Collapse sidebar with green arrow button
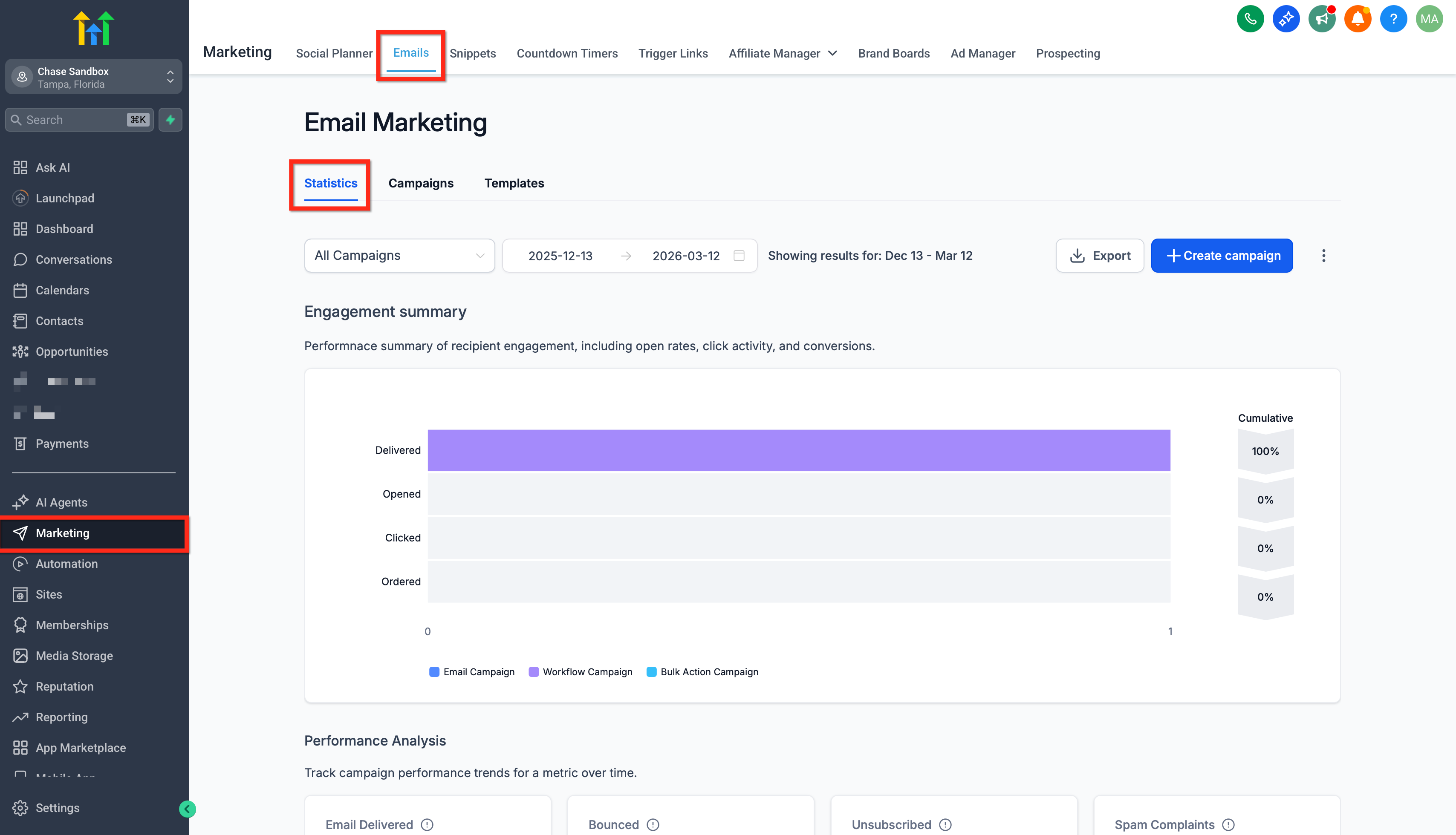Screen dimensions: 1456x835 click(187, 809)
